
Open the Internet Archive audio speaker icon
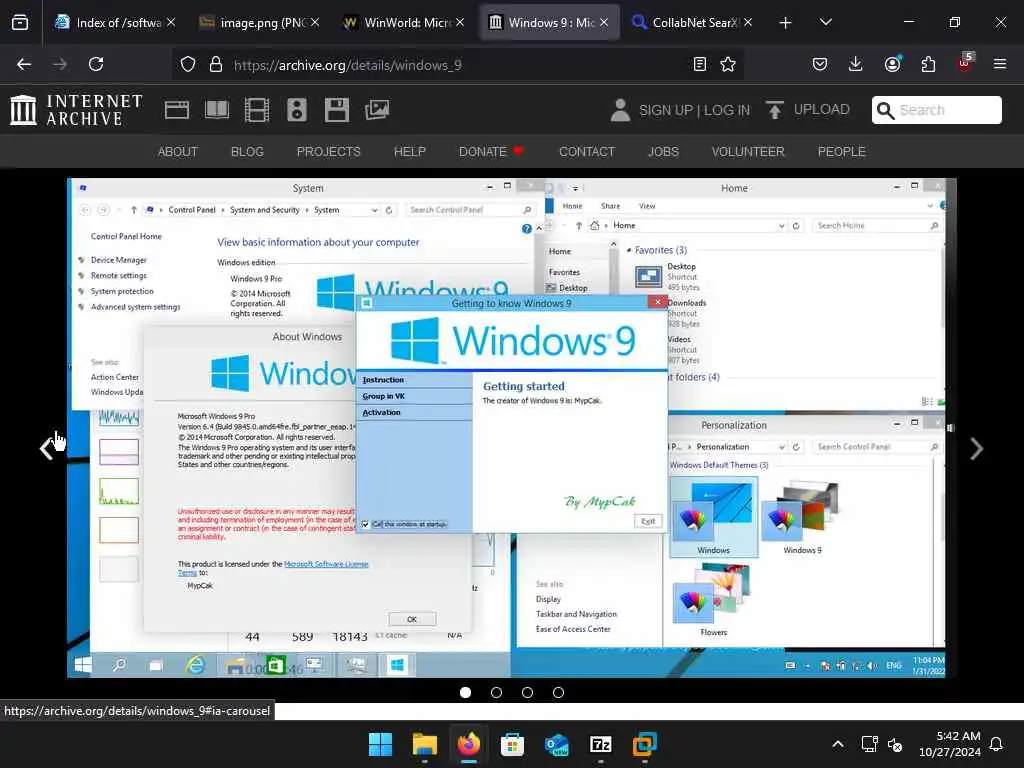296,110
